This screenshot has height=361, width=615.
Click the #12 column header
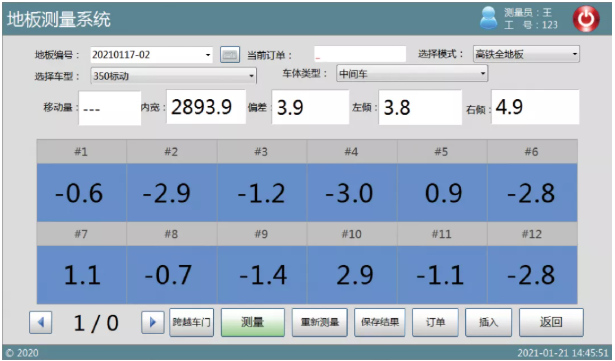pyautogui.click(x=532, y=234)
